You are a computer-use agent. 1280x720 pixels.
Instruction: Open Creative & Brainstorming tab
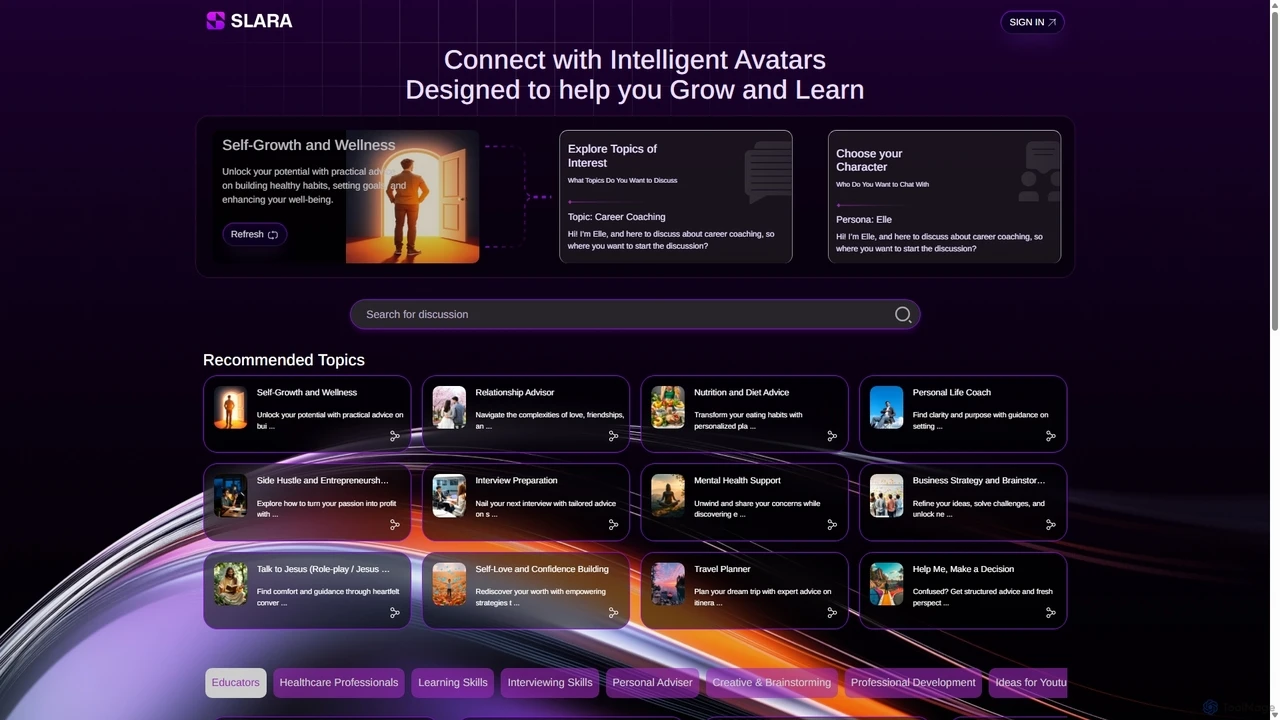point(772,683)
